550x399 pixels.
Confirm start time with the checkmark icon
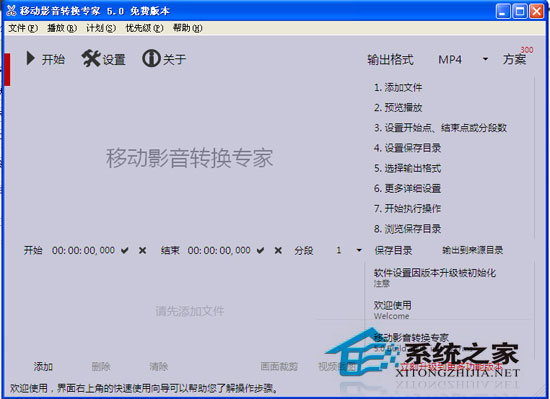[125, 250]
